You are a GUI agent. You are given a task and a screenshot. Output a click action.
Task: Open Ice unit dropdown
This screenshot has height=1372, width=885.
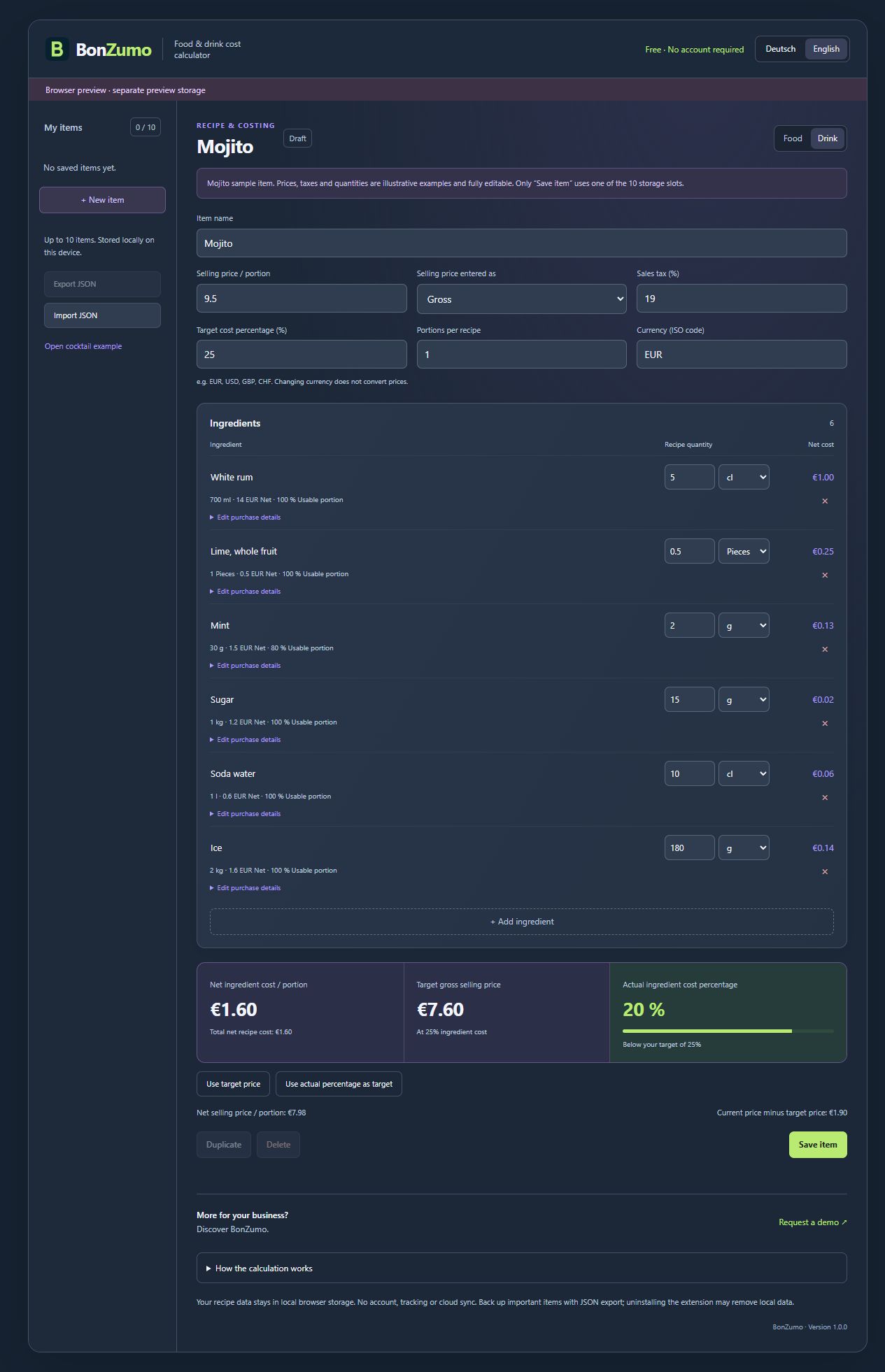point(744,848)
